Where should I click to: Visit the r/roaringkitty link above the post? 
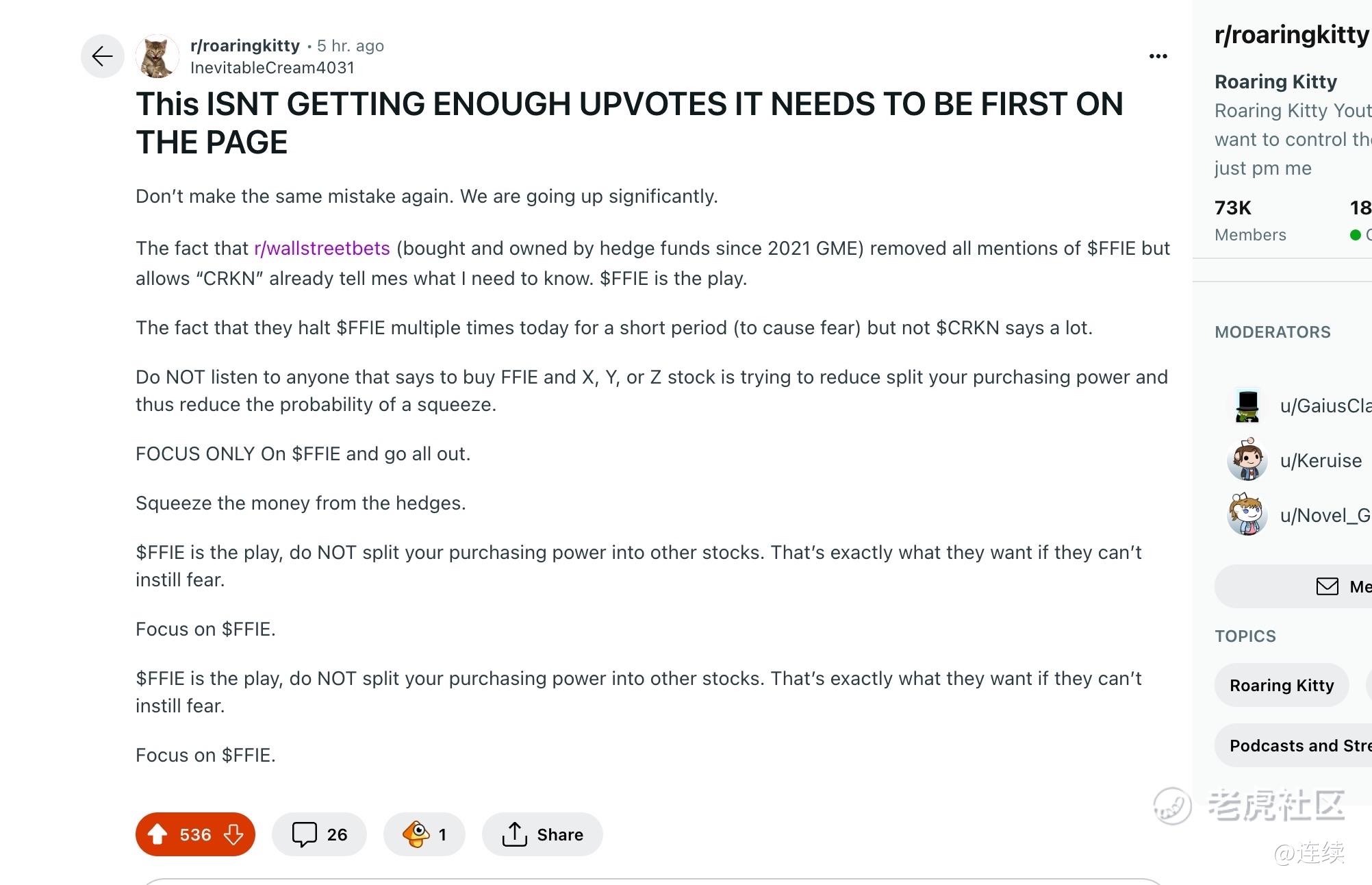pyautogui.click(x=245, y=45)
